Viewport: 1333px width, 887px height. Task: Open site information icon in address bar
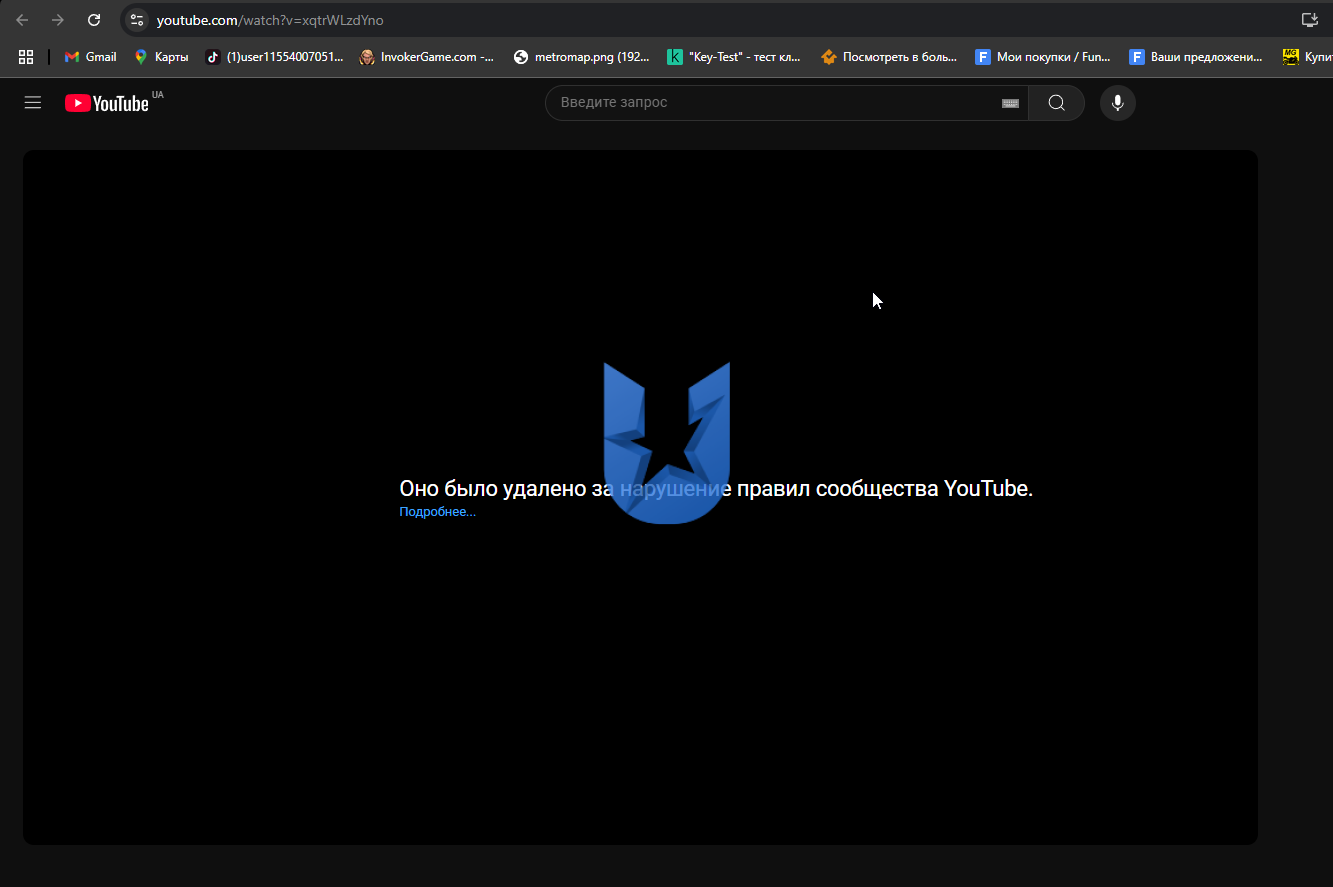click(137, 20)
